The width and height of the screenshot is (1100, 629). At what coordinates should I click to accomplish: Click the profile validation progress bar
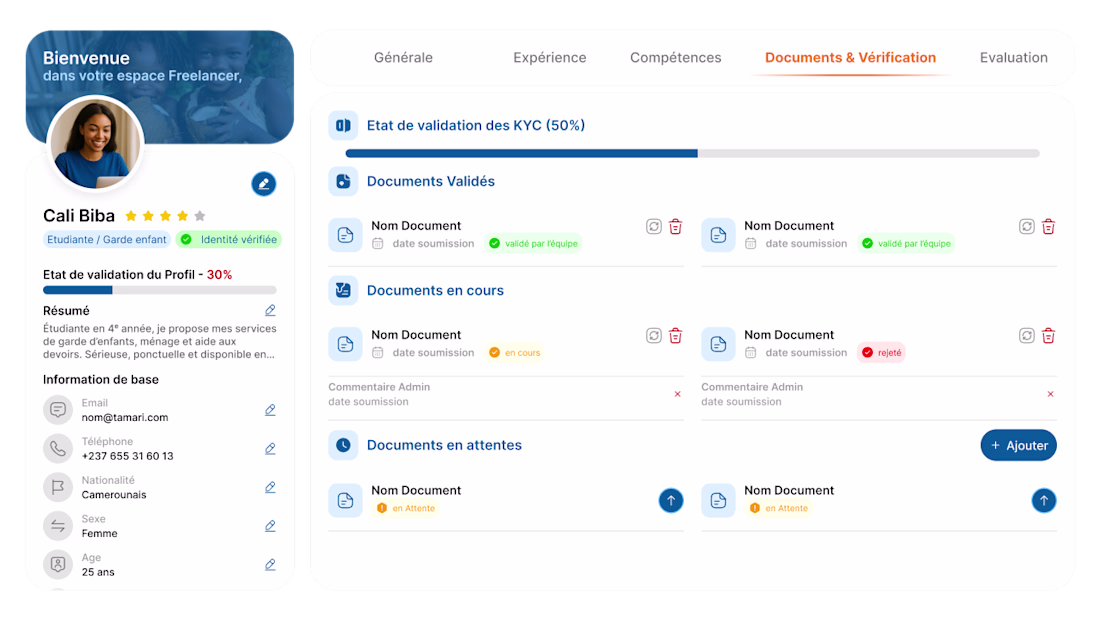(x=160, y=290)
